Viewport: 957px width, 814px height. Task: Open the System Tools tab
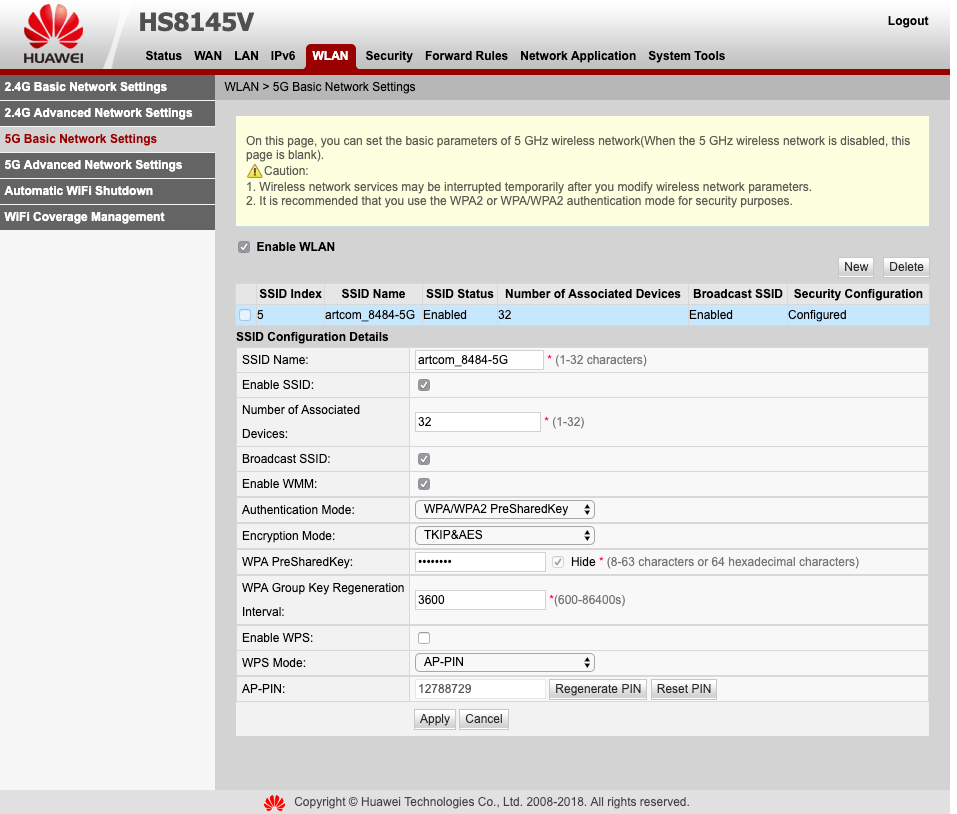point(687,56)
